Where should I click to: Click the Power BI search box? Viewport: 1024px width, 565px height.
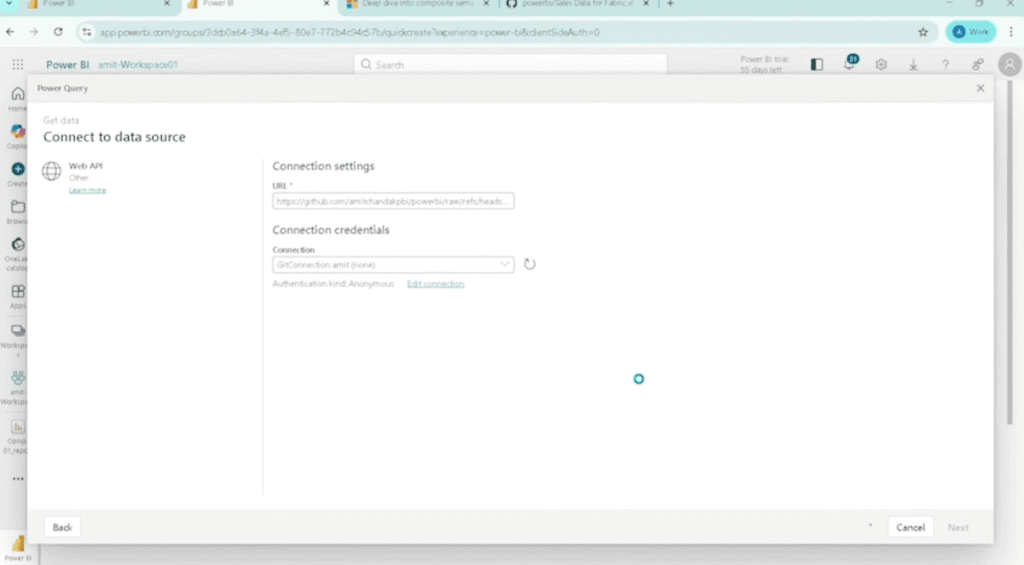coord(510,65)
